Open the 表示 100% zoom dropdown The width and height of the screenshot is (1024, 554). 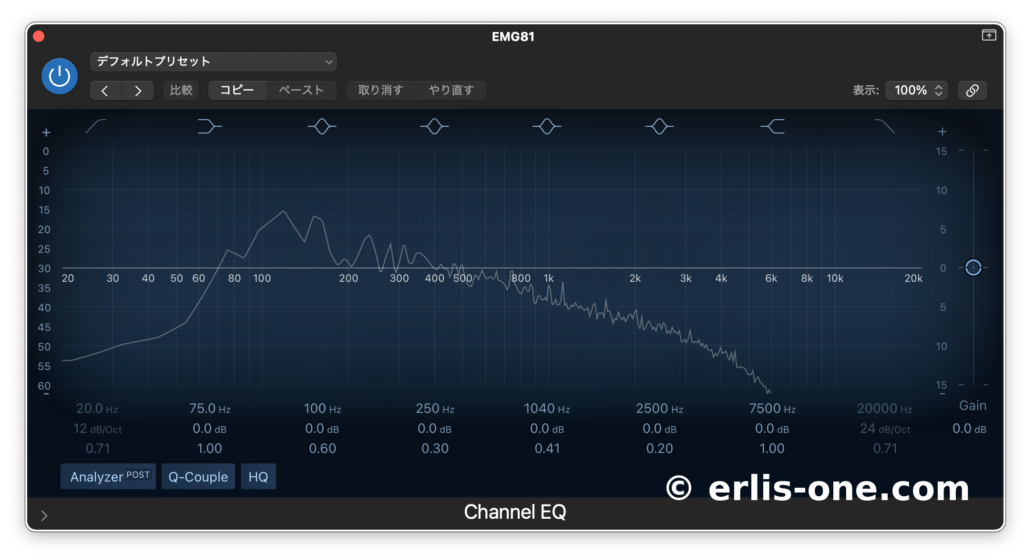(x=916, y=90)
